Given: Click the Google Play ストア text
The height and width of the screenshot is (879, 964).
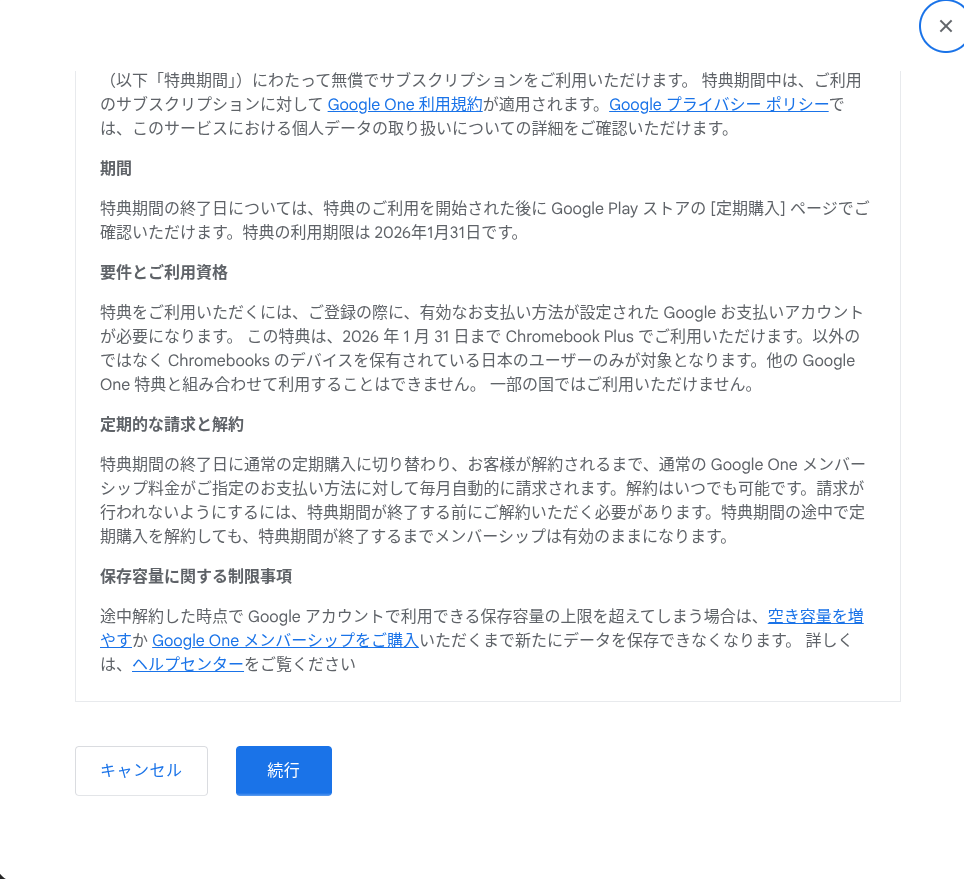Looking at the screenshot, I should pyautogui.click(x=628, y=208).
